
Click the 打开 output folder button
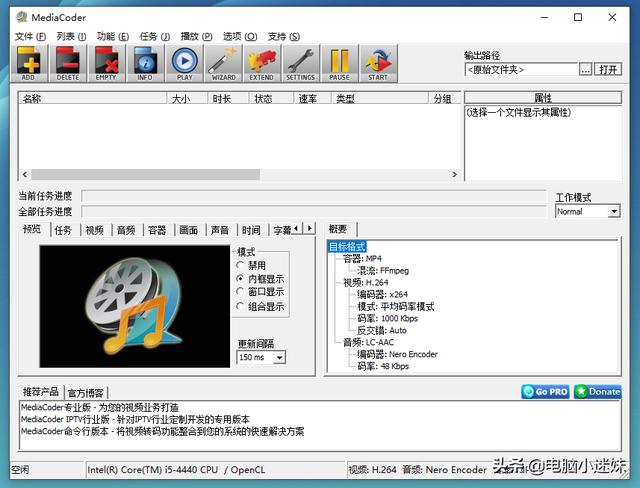coord(608,69)
